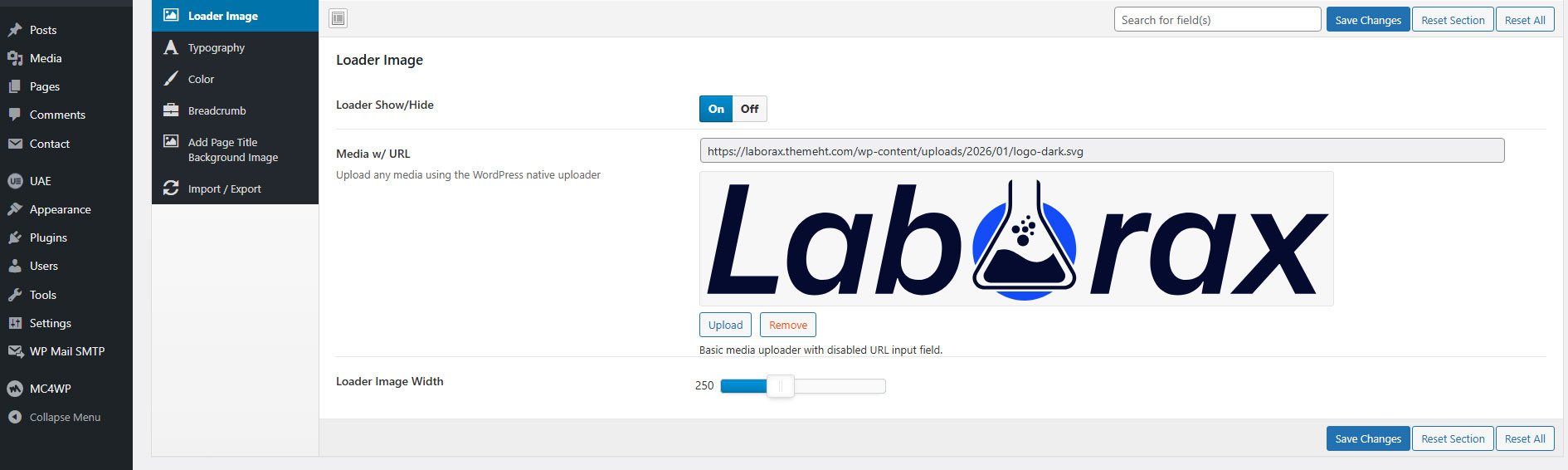The image size is (1568, 470).
Task: Open Add Page Title Background Image section
Action: (232, 149)
